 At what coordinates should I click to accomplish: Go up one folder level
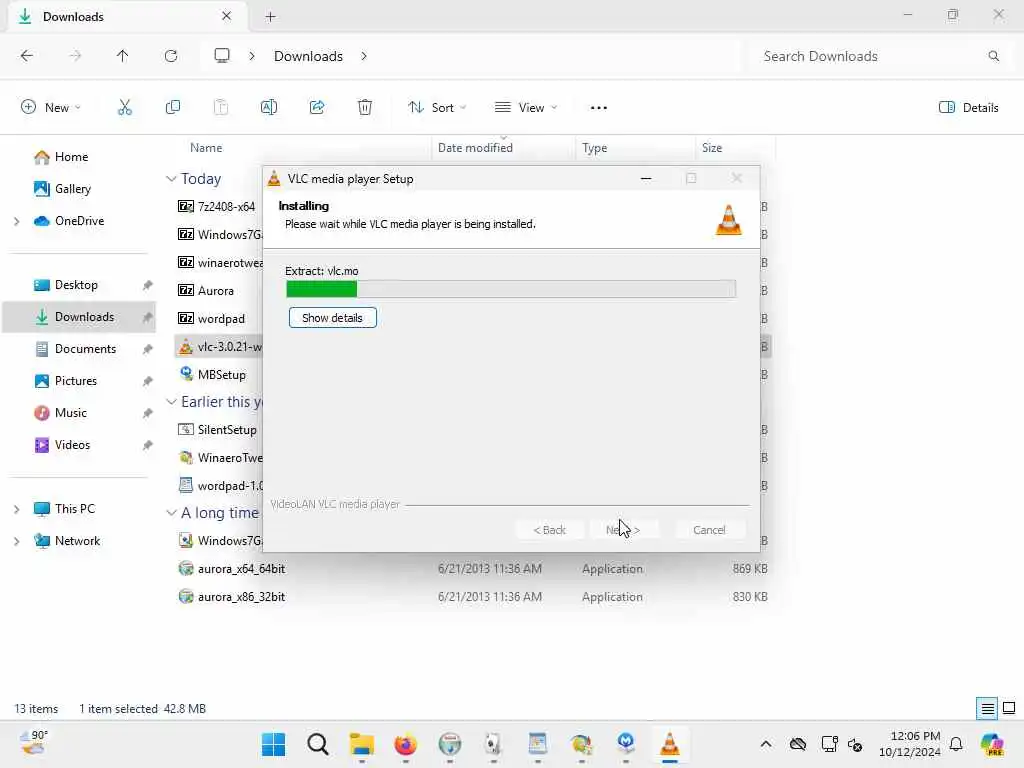click(123, 56)
